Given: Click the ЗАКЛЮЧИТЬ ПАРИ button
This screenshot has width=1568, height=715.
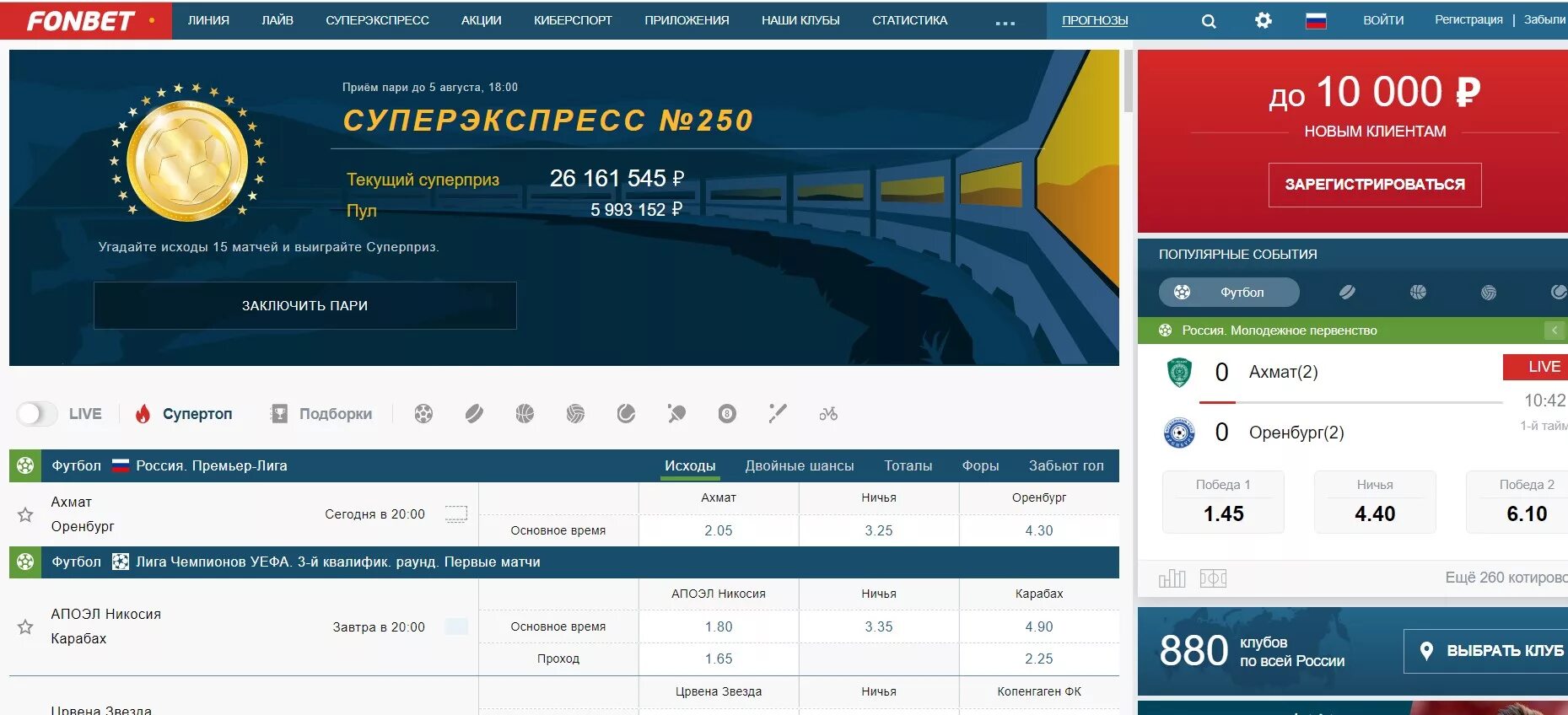Looking at the screenshot, I should (x=304, y=305).
